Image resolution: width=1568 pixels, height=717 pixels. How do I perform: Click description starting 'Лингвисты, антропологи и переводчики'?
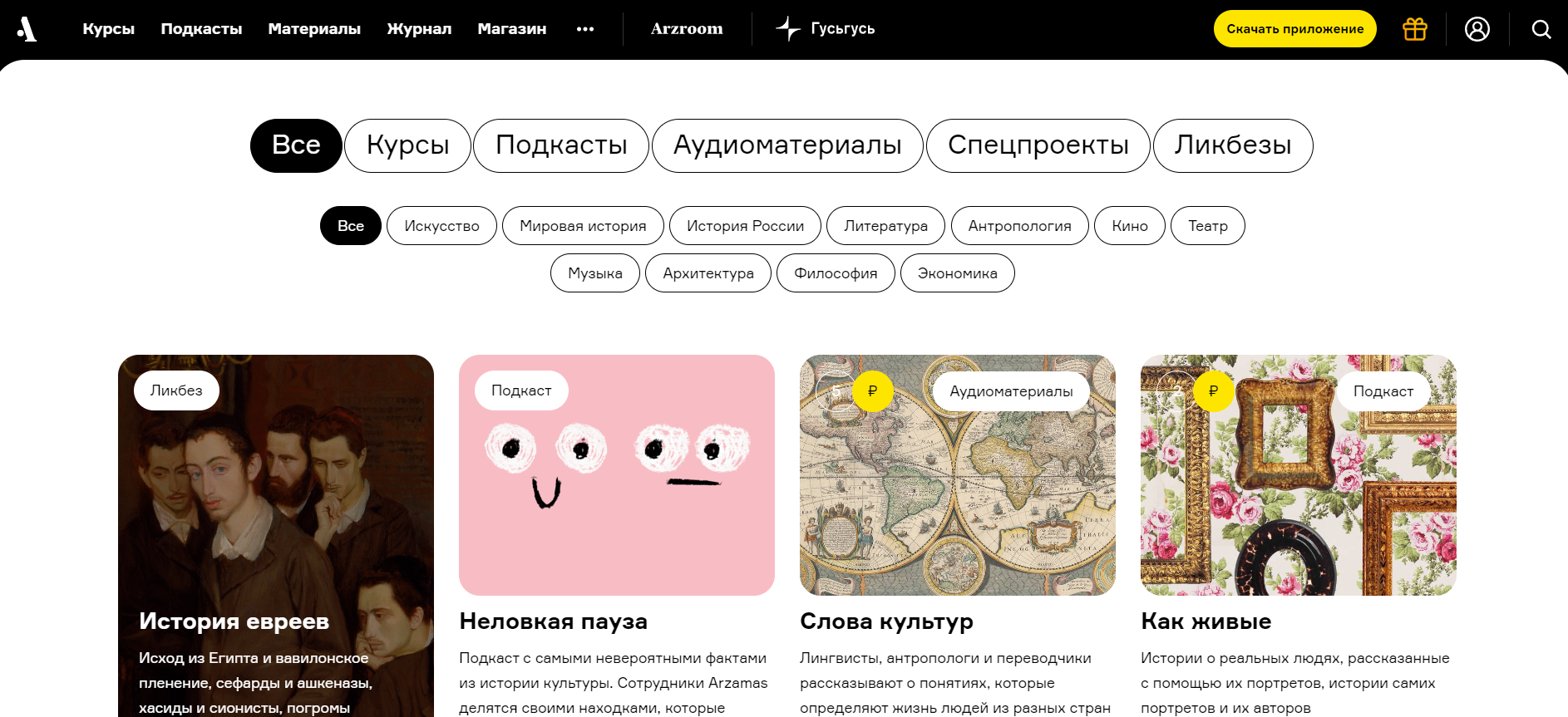(x=955, y=683)
